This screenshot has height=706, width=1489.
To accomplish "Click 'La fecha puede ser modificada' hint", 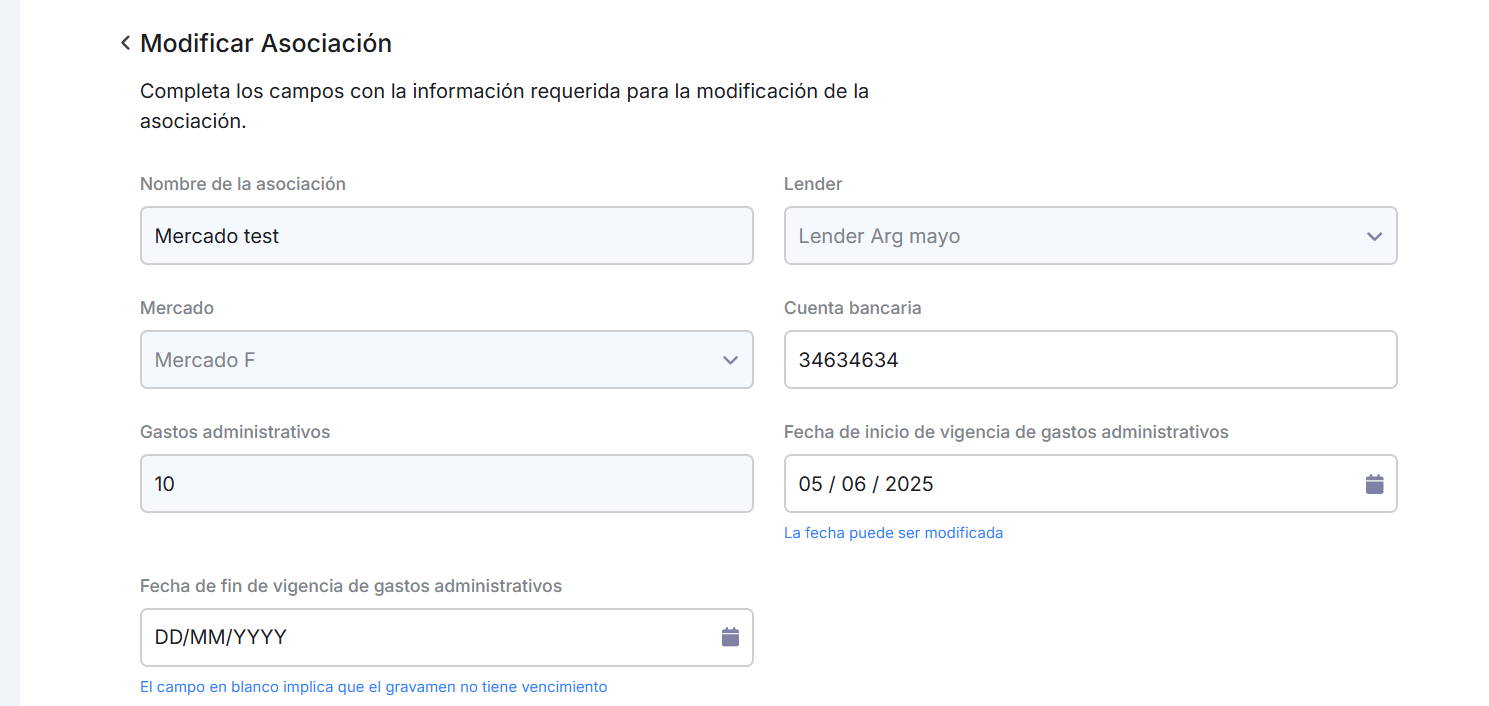I will [x=893, y=533].
